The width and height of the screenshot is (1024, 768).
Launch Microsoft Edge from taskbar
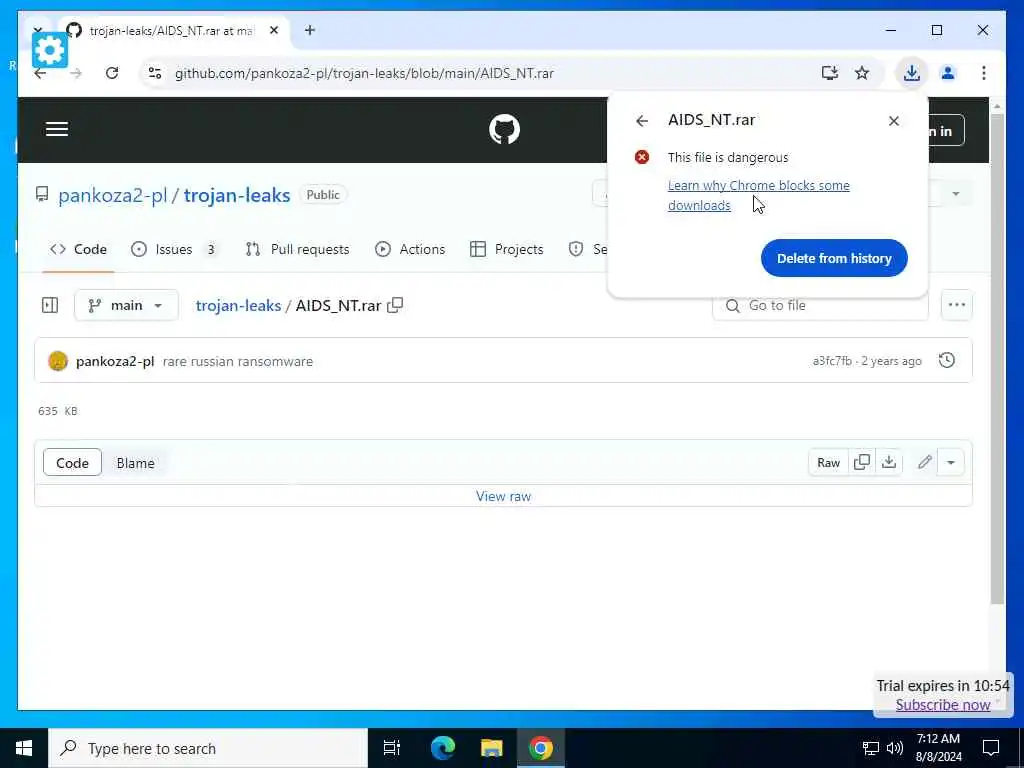[x=442, y=748]
